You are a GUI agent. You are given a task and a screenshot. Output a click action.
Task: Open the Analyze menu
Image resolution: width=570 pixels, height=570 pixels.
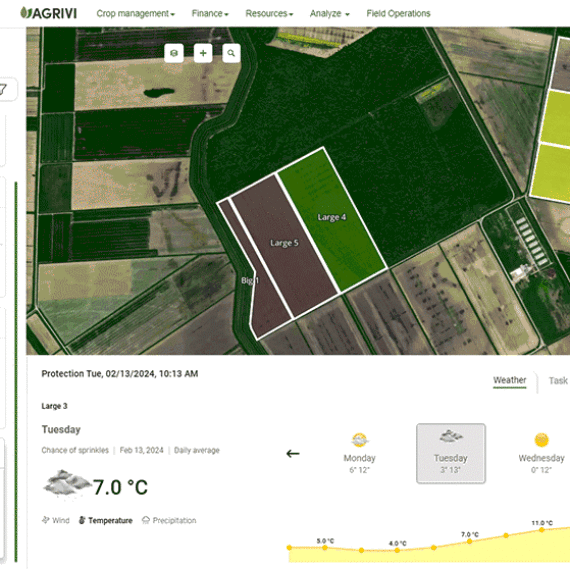[329, 13]
